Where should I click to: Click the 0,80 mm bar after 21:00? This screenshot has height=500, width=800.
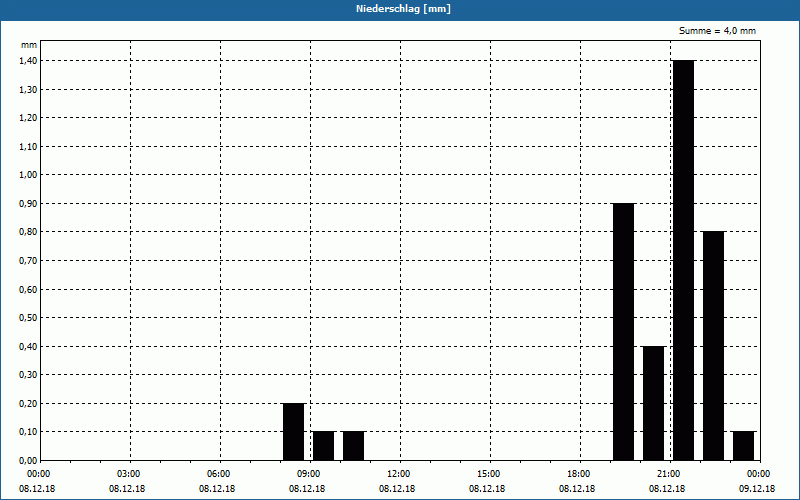click(713, 345)
